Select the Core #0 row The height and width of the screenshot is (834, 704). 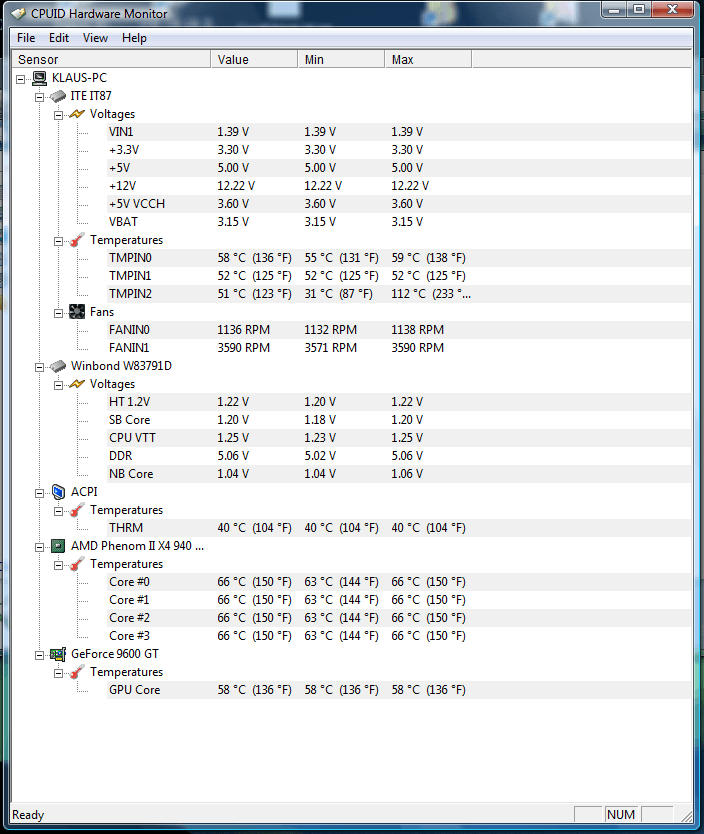[x=399, y=582]
